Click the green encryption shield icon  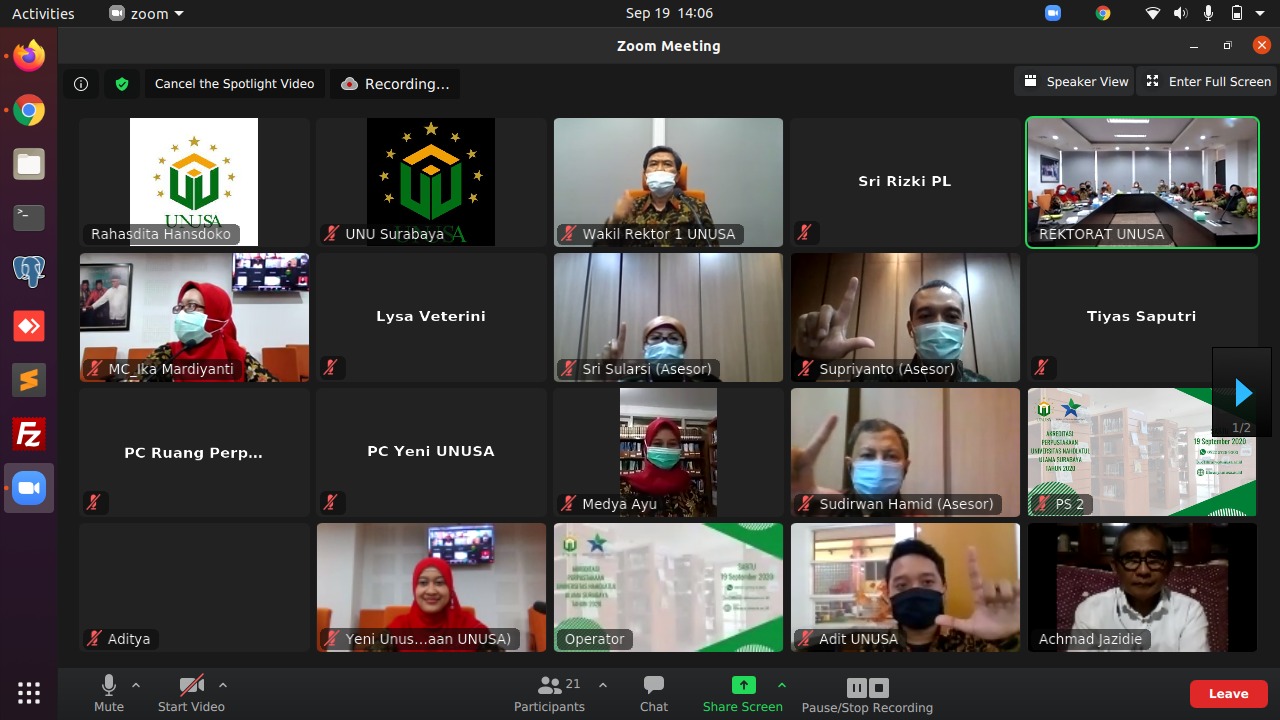pos(122,84)
